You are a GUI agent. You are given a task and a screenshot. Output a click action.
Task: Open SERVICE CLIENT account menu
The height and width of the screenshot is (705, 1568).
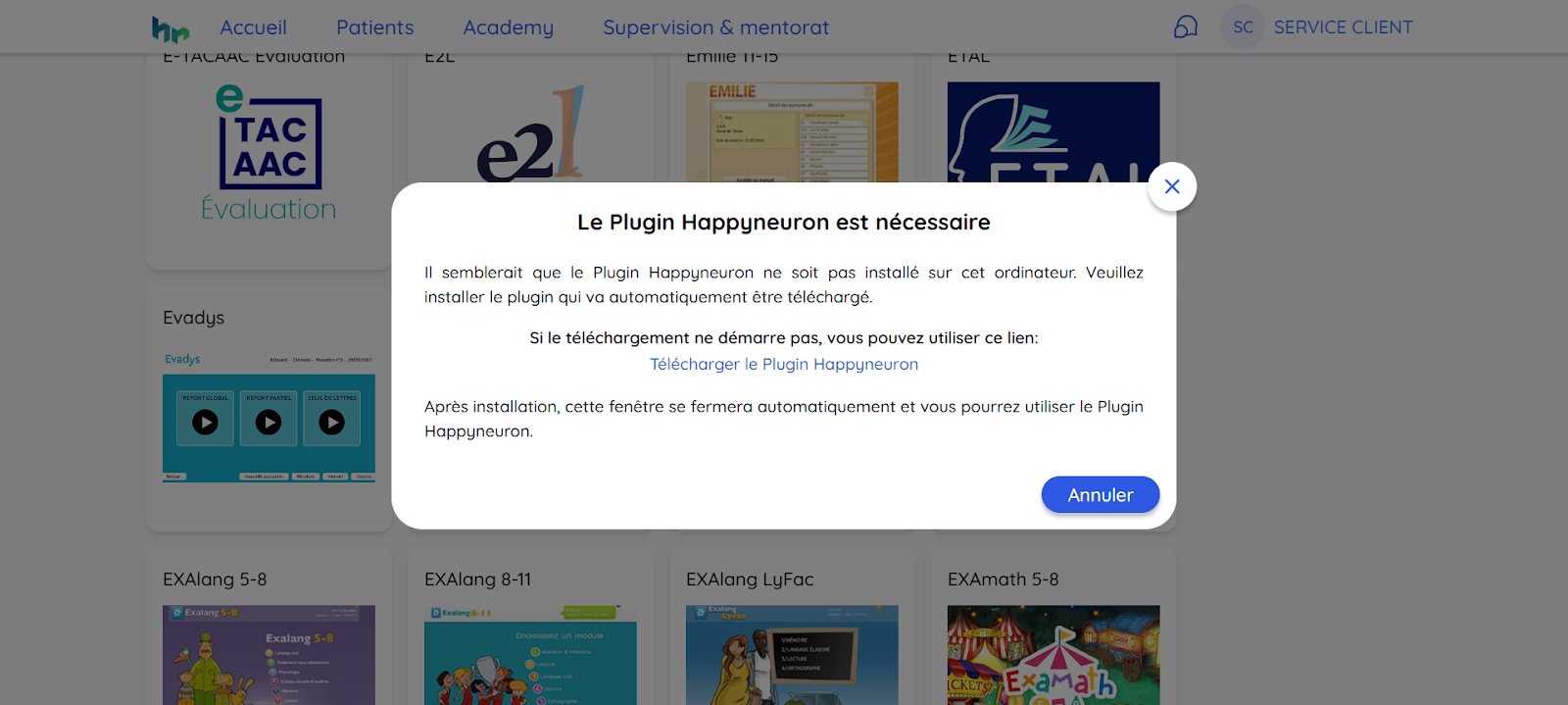click(1343, 27)
